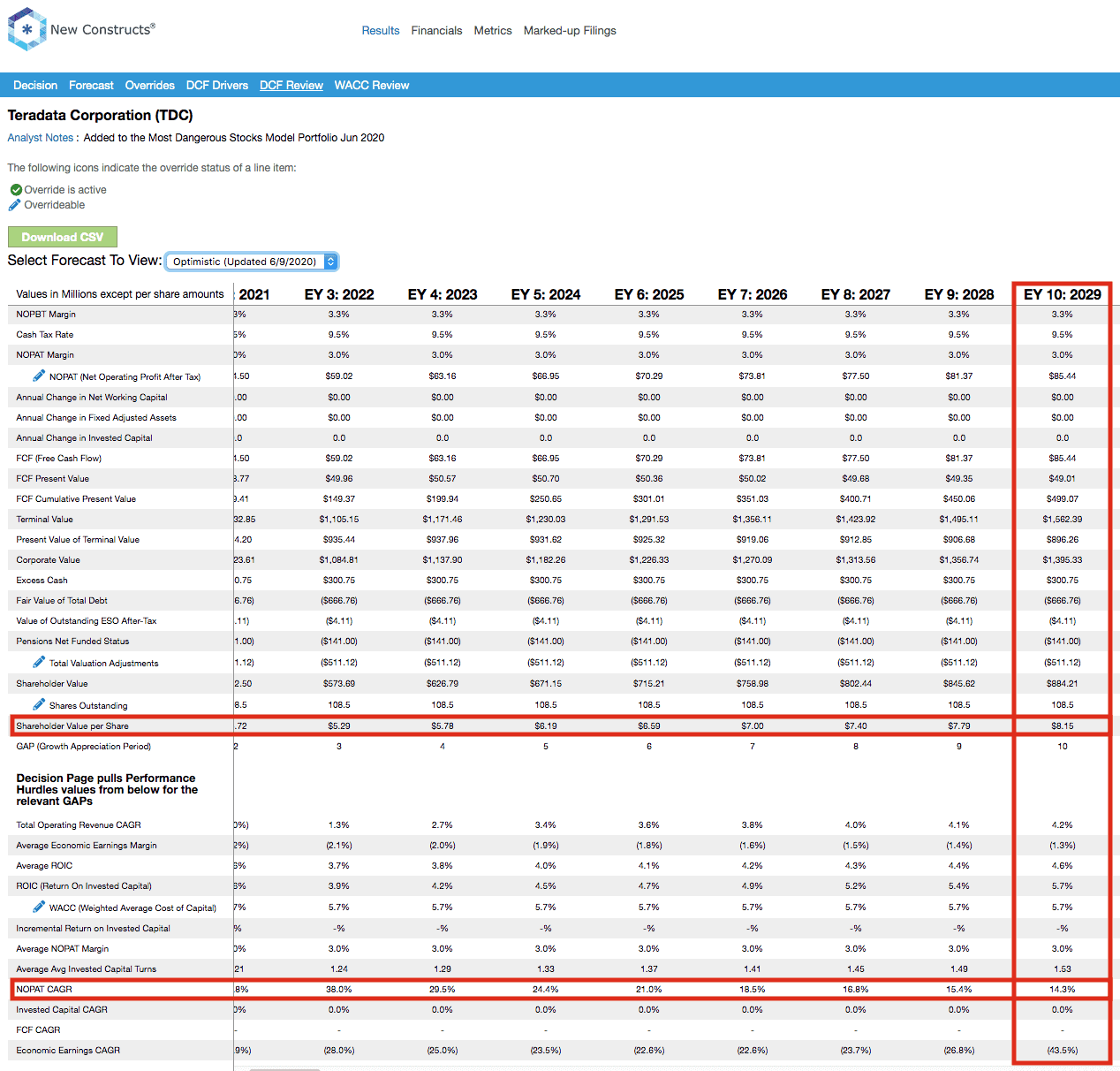Click the EY 7: 2026 column header

pyautogui.click(x=753, y=294)
